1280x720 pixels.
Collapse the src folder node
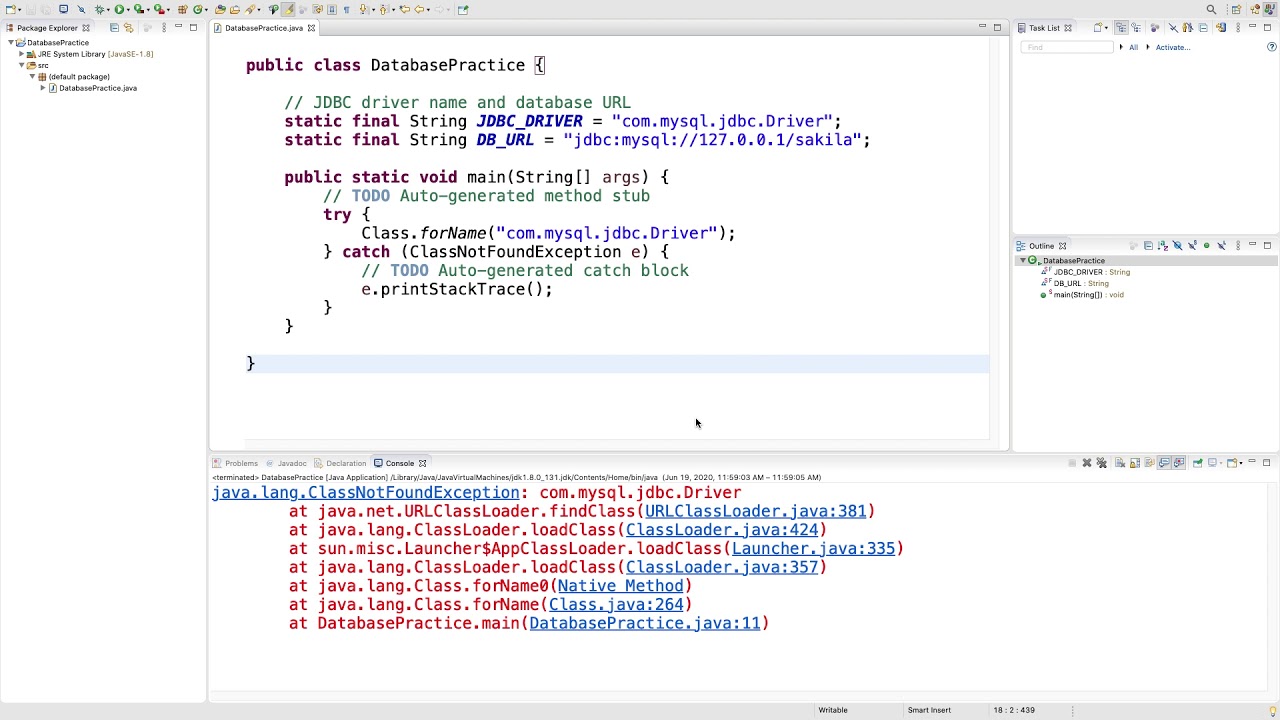tap(21, 65)
